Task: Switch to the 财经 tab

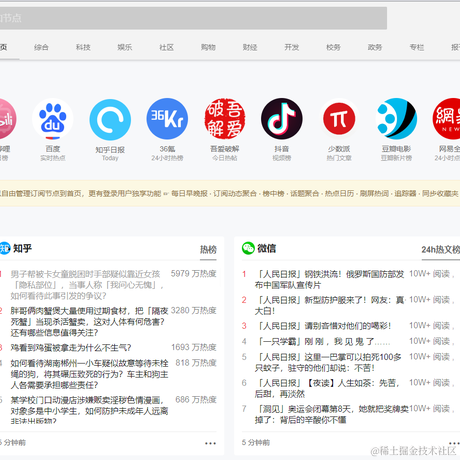Action: coord(250,47)
